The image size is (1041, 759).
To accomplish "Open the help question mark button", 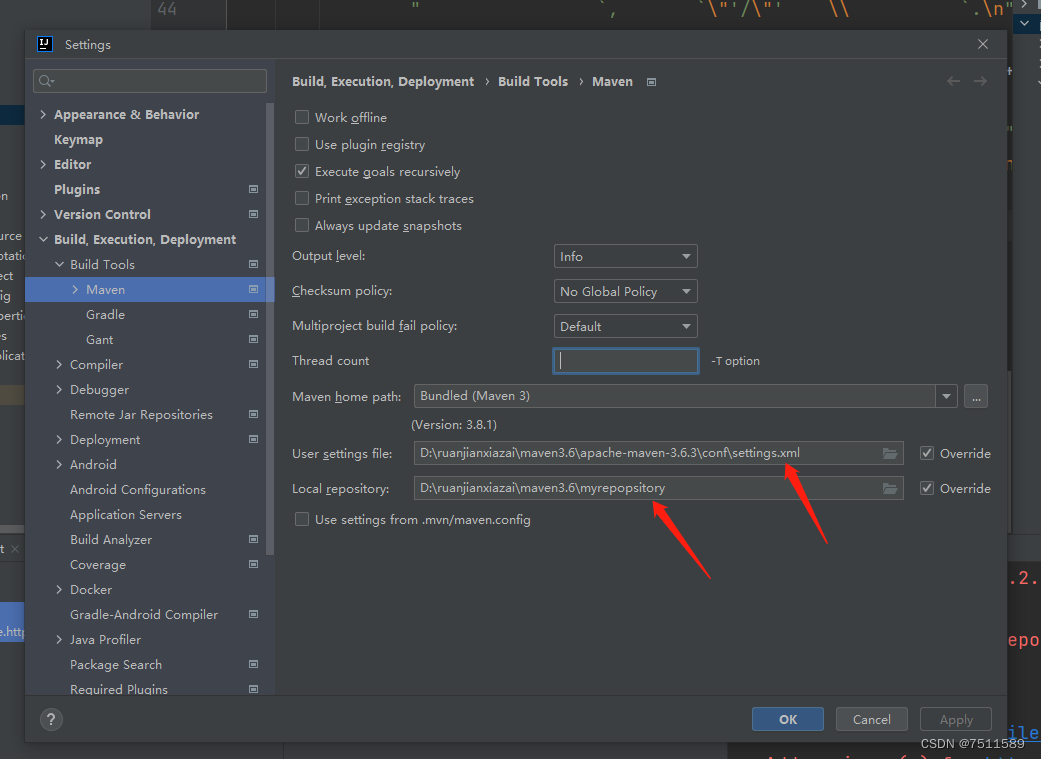I will [x=51, y=719].
